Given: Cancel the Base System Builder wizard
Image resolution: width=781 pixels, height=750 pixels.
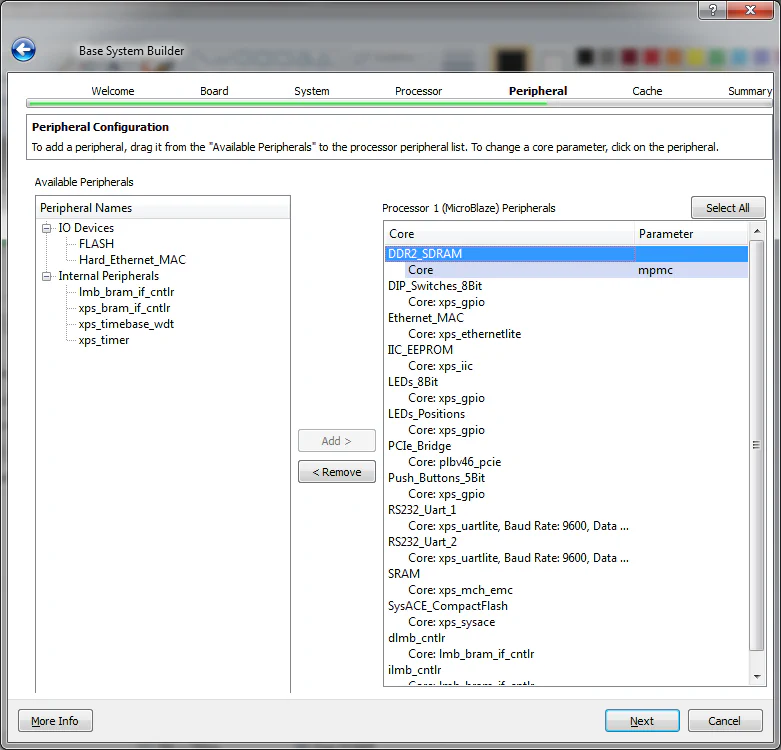Looking at the screenshot, I should click(x=724, y=721).
